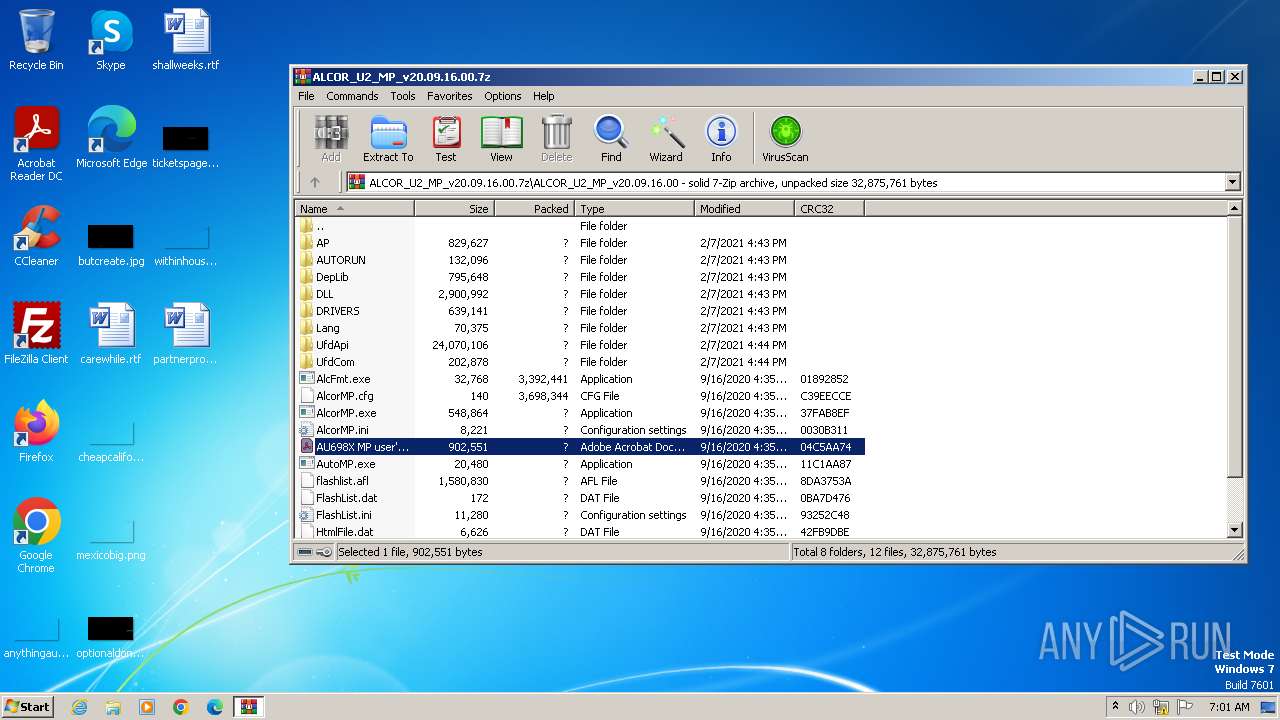This screenshot has width=1280, height=720.
Task: Show archive Info icon
Action: click(720, 138)
